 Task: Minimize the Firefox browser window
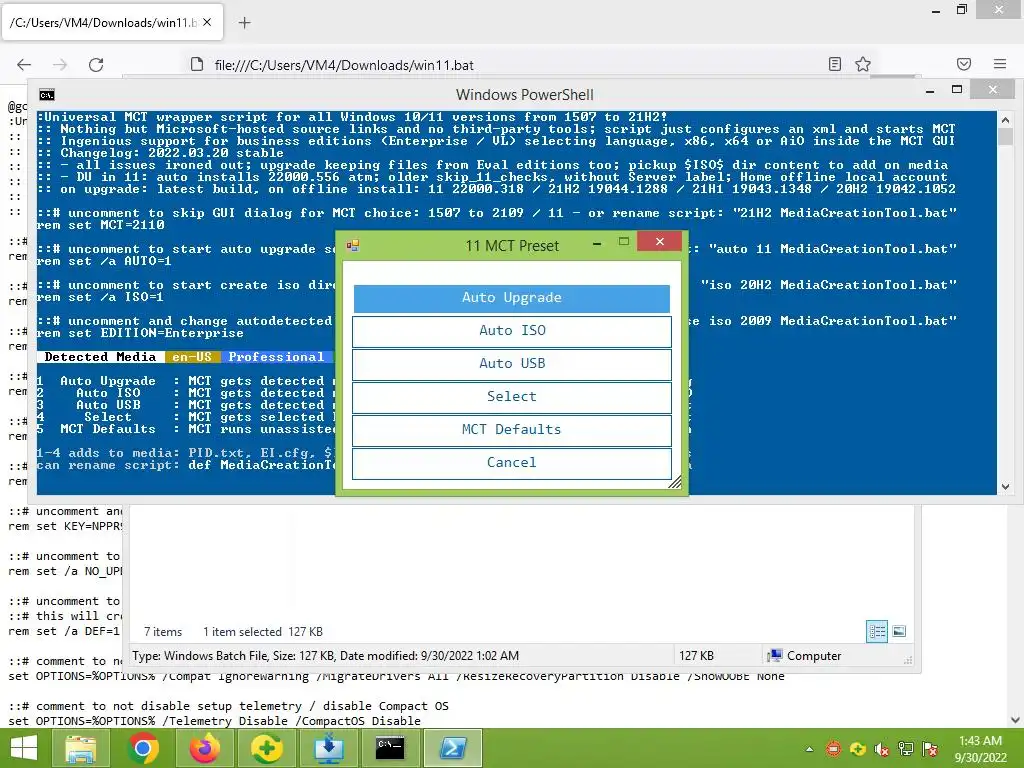tap(936, 10)
